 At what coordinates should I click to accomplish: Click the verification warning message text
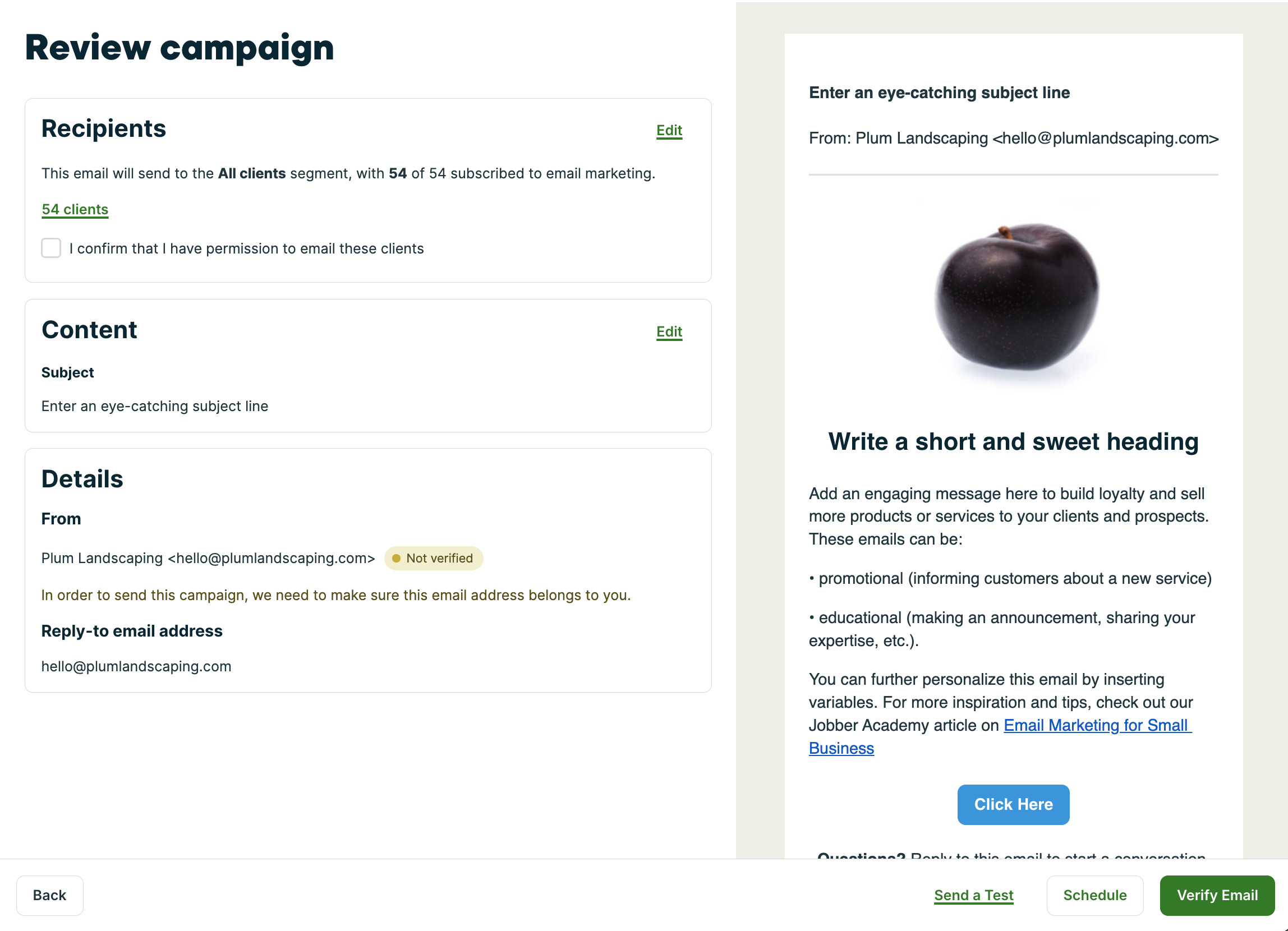(x=336, y=595)
